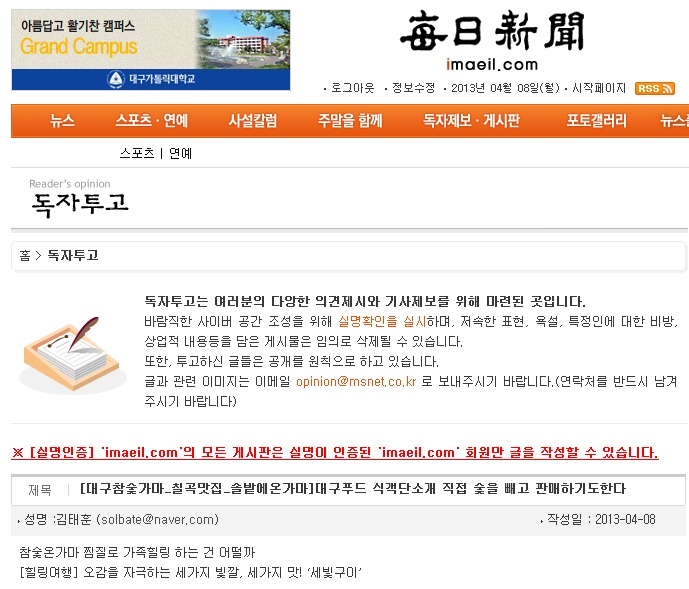
Task: Open the Grand Campus banner ad
Action: tap(151, 50)
